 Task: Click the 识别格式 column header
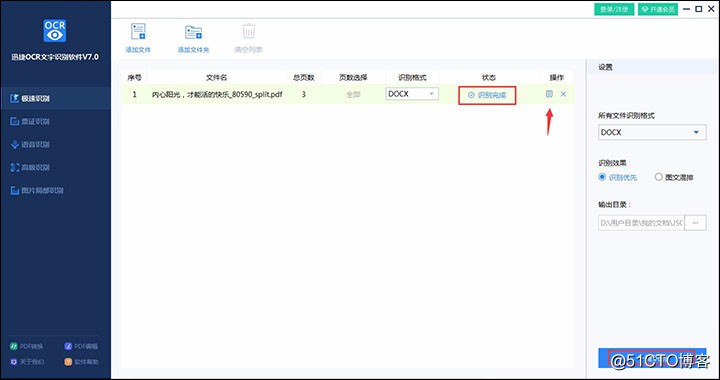(x=412, y=78)
